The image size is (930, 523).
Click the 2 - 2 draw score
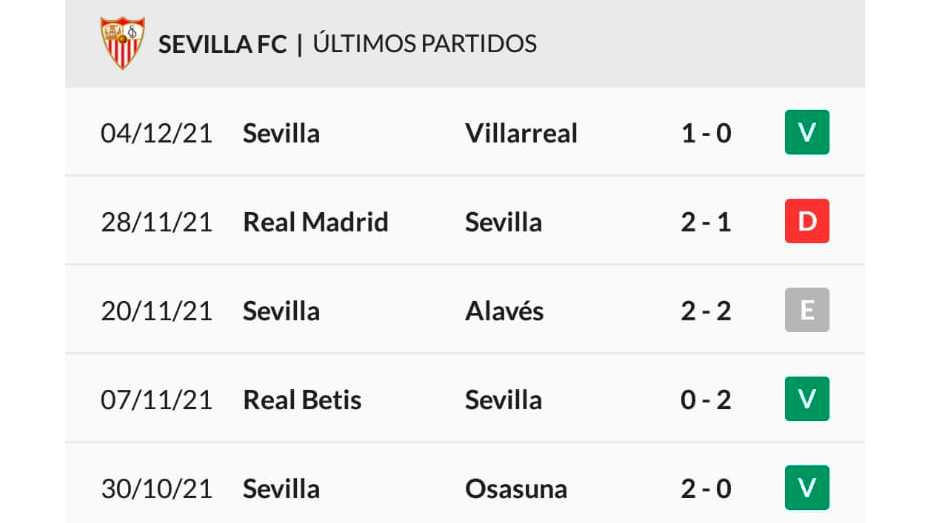pyautogui.click(x=706, y=311)
